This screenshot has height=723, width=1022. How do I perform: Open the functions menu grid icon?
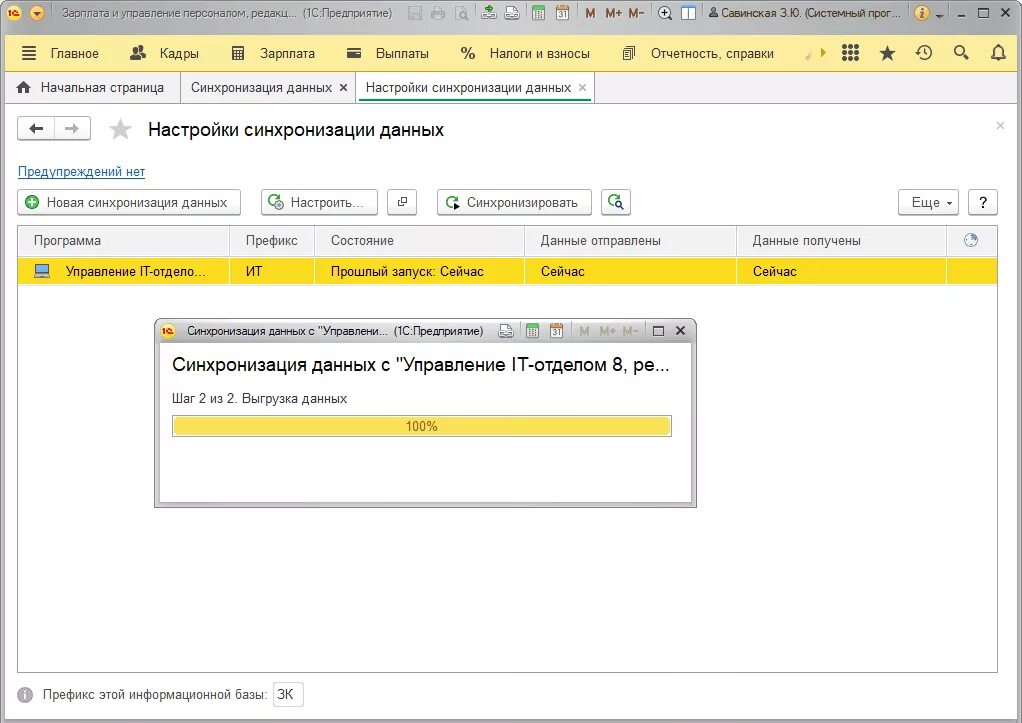pos(850,53)
